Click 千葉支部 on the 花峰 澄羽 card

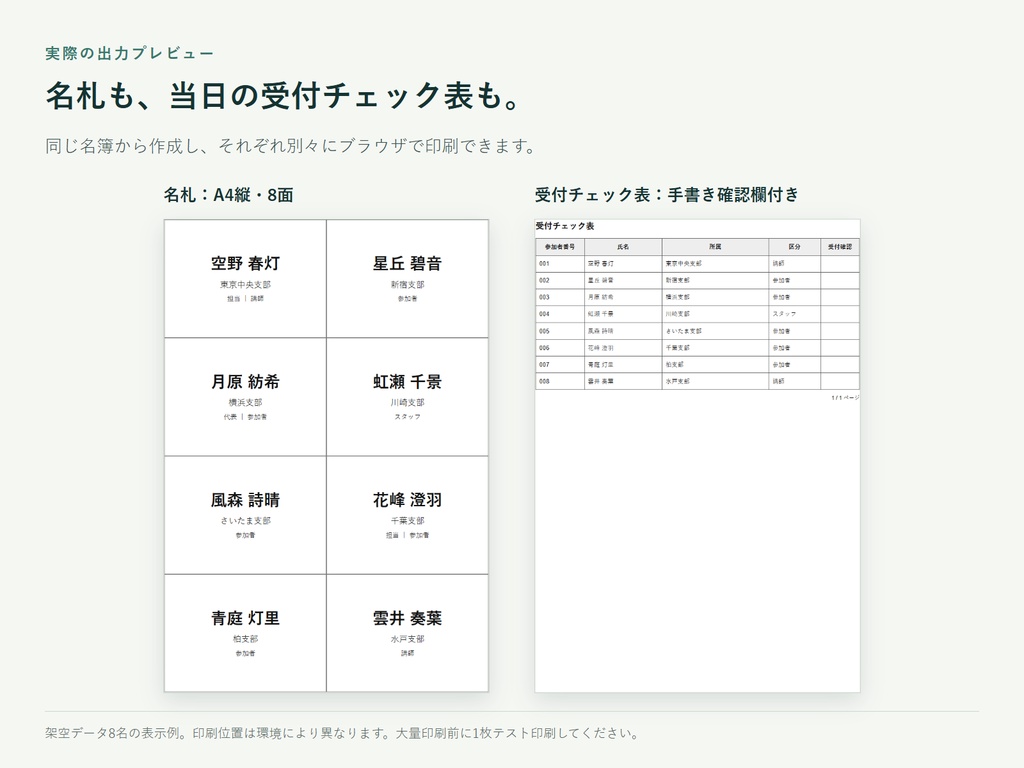coord(408,521)
